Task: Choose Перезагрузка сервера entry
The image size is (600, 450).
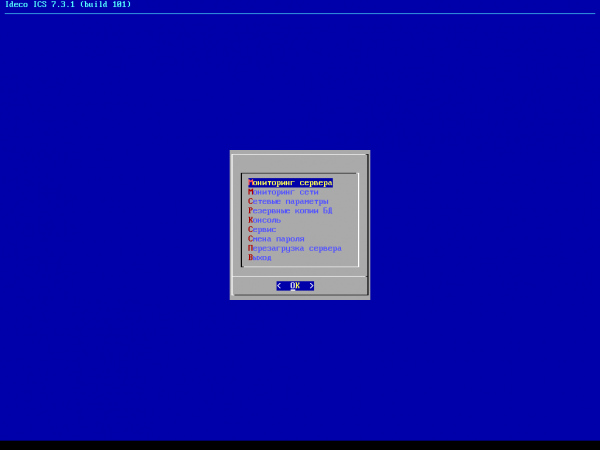Action: pyautogui.click(x=295, y=248)
